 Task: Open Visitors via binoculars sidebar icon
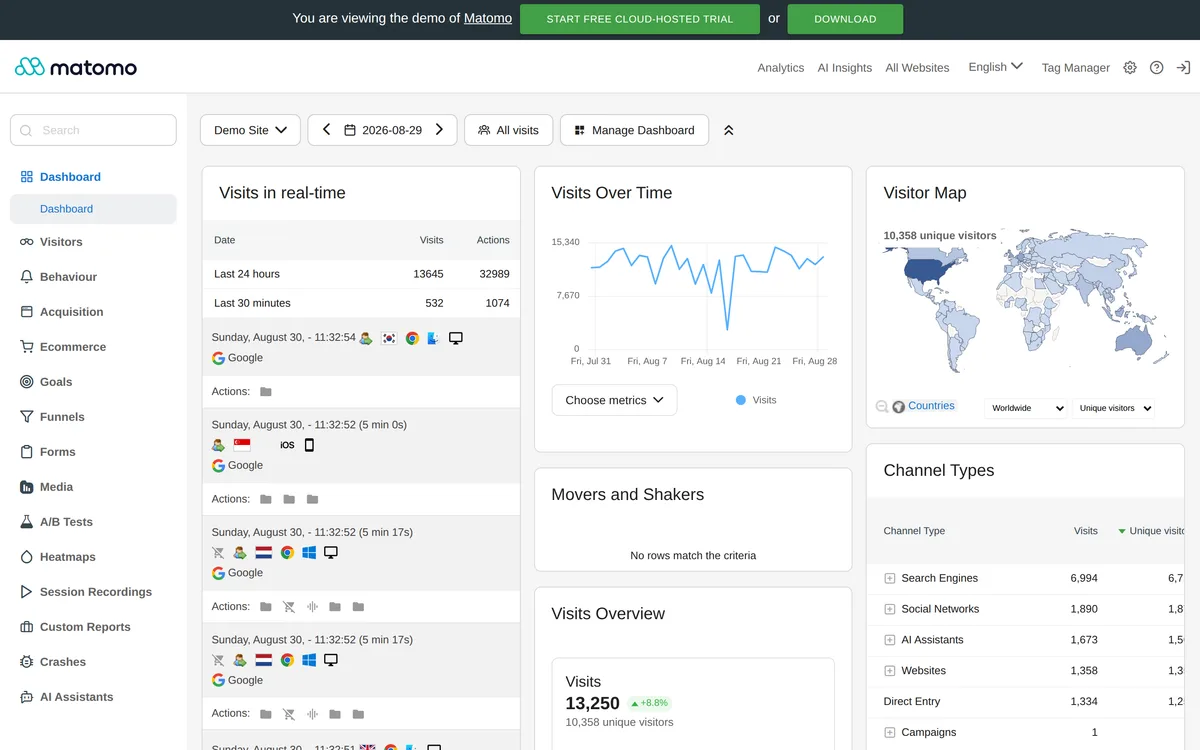(27, 242)
